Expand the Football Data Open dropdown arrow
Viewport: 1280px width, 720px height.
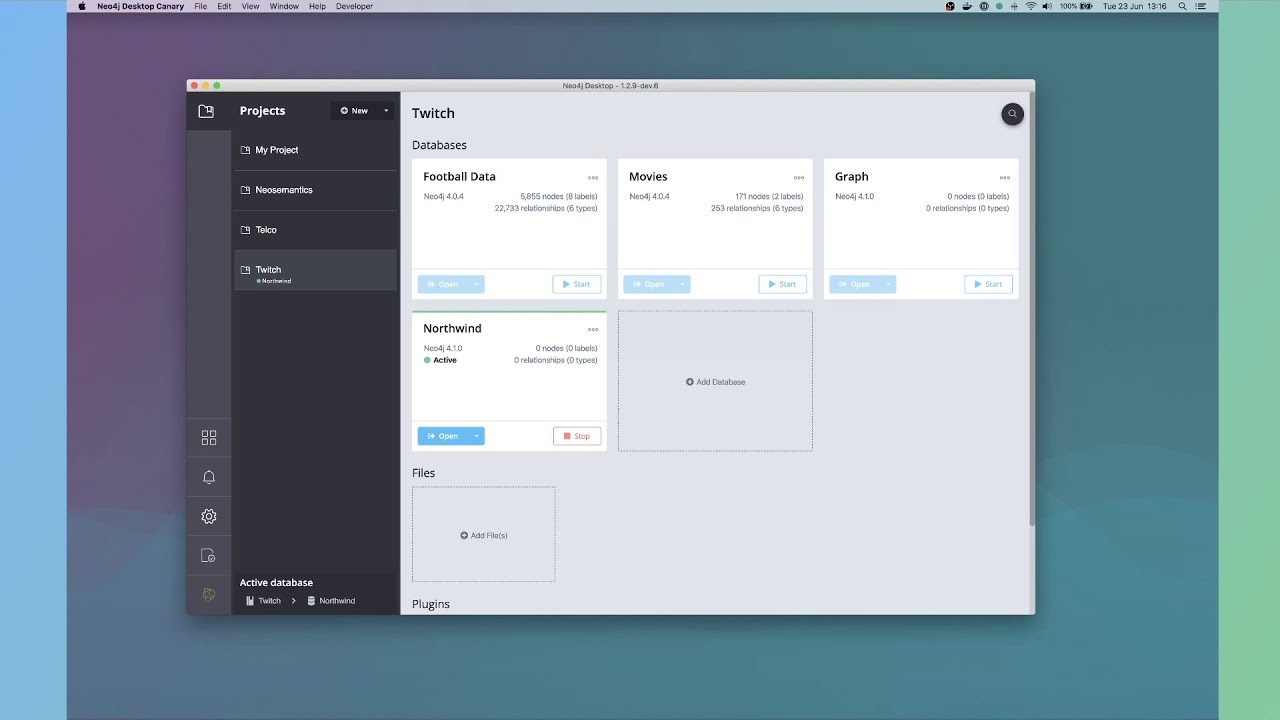point(476,284)
